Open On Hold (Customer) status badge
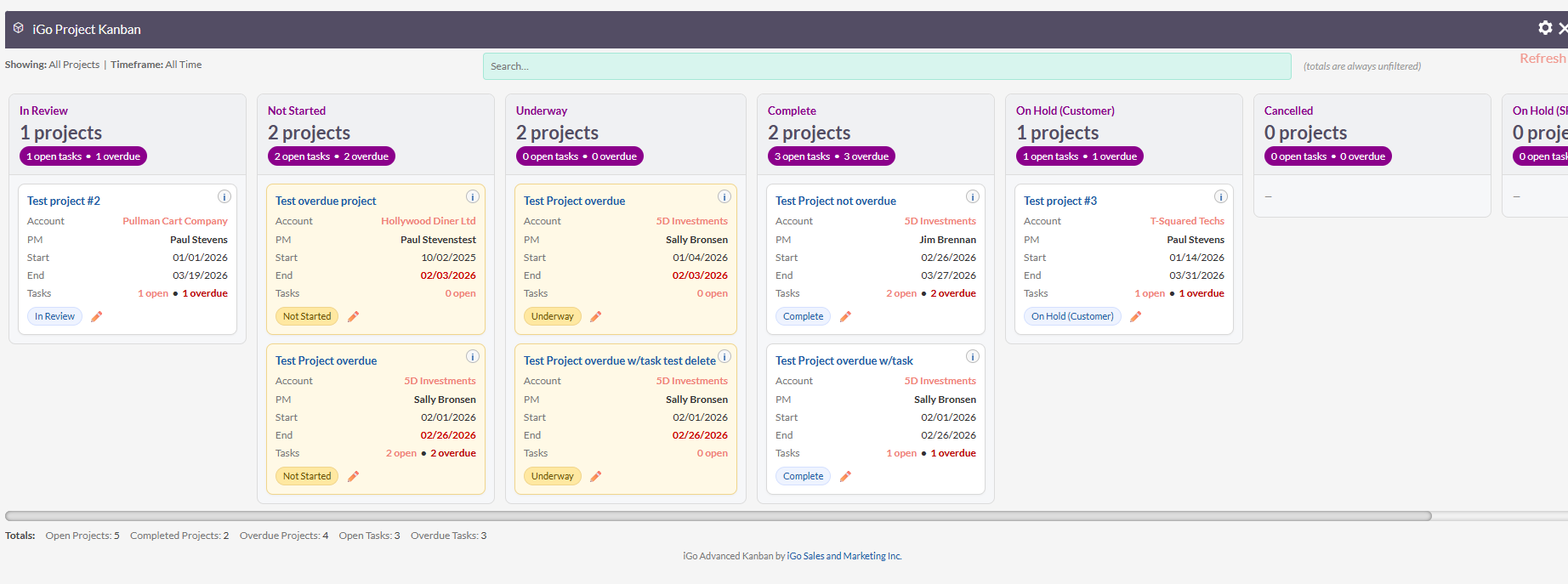Viewport: 1568px width, 584px height. 1072,316
